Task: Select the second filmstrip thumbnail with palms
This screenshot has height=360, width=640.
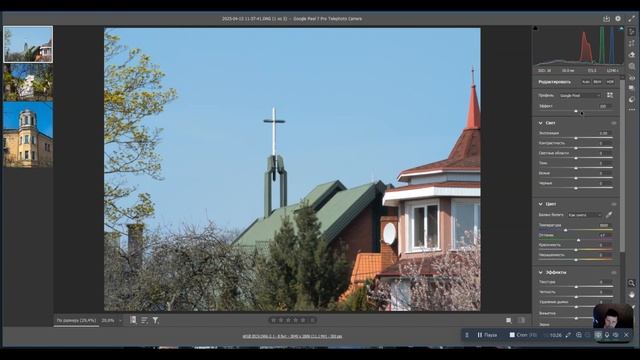Action: [x=28, y=82]
